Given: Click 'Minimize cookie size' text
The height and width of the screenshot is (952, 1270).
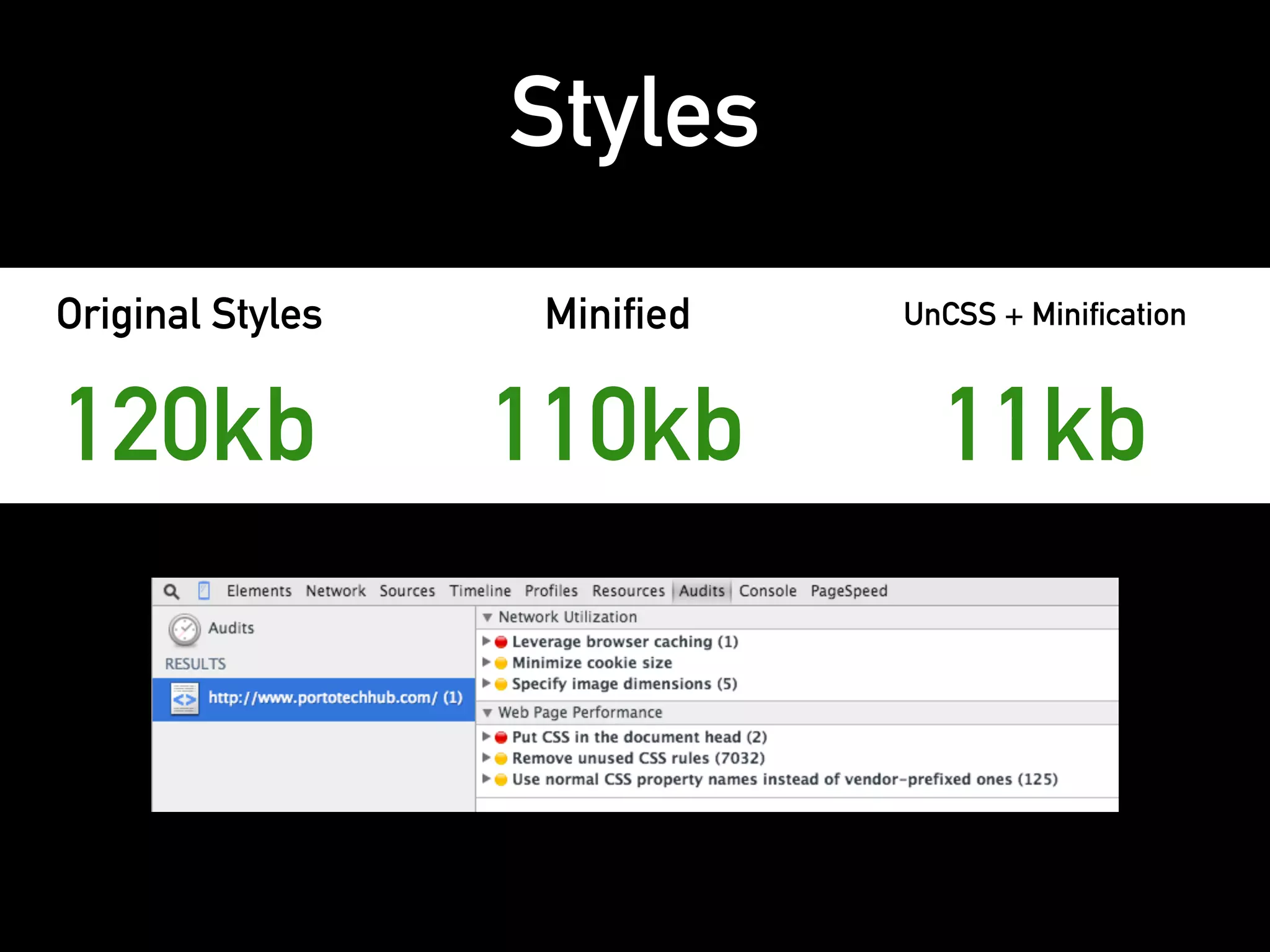Looking at the screenshot, I should pyautogui.click(x=592, y=663).
